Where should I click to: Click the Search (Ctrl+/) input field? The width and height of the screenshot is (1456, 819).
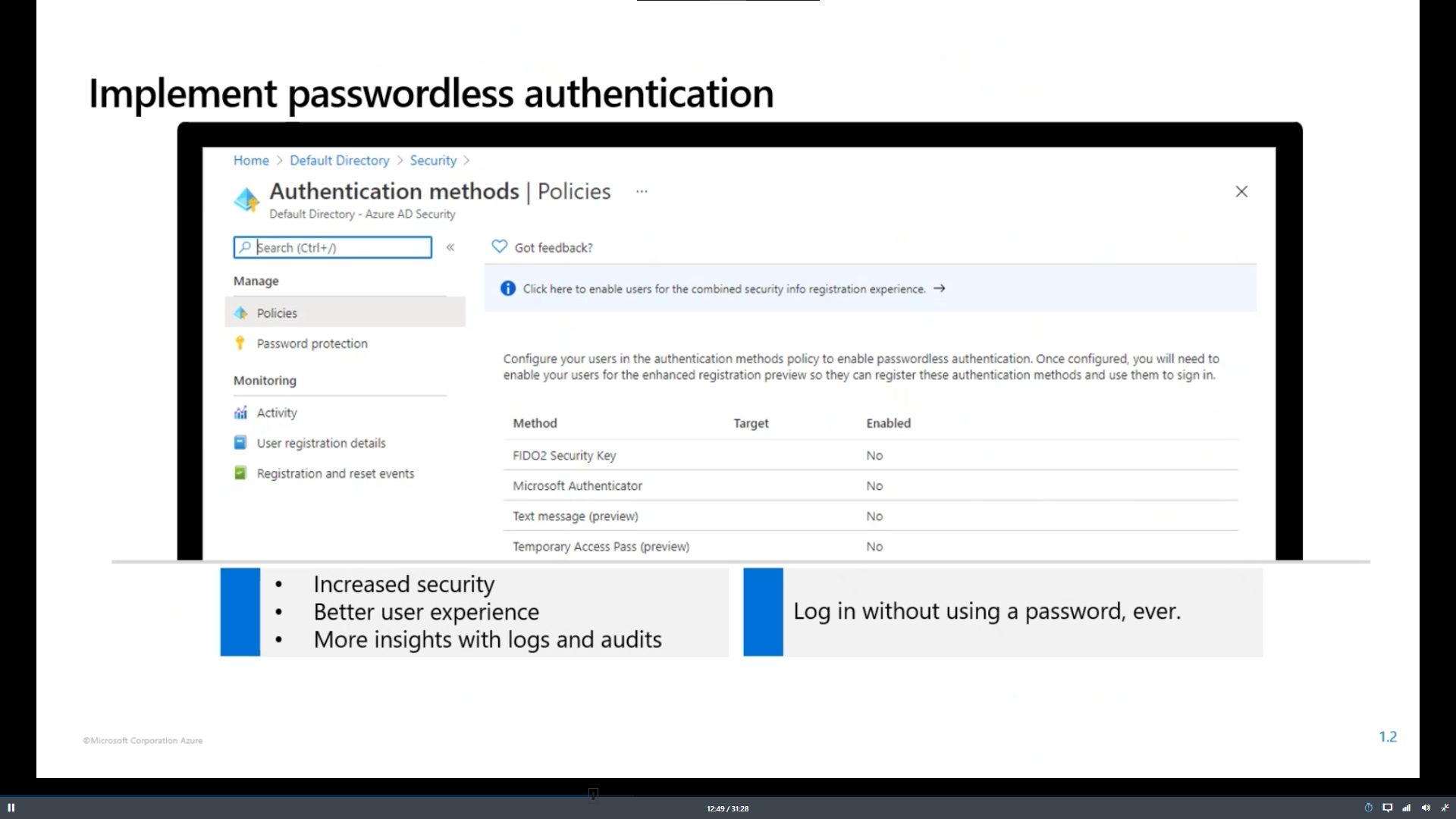click(x=333, y=247)
